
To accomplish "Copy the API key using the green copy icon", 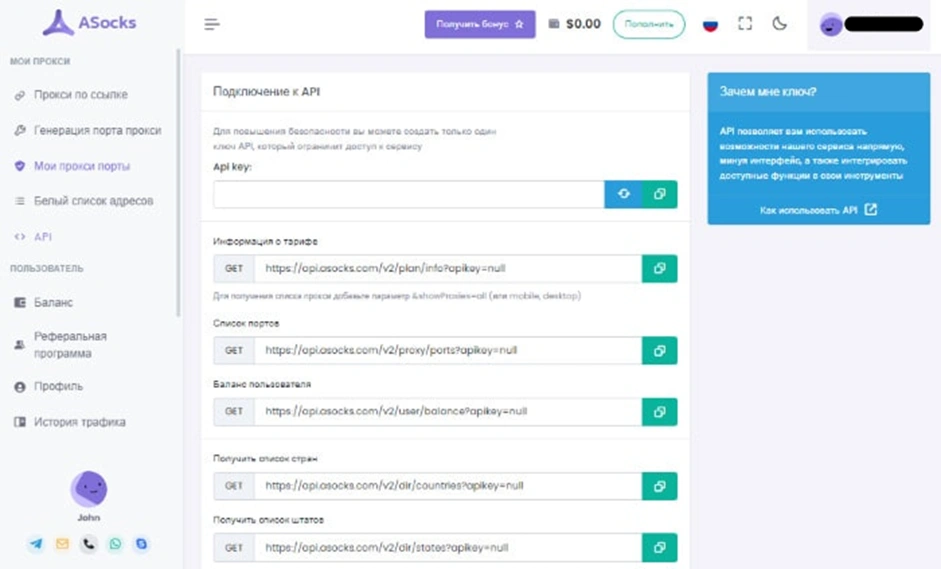I will click(x=659, y=194).
